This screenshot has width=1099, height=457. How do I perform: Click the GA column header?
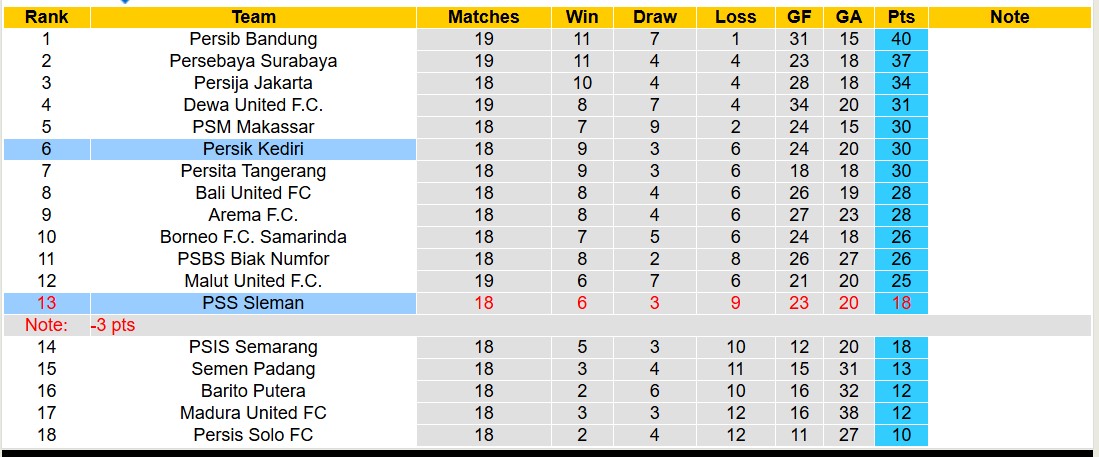tap(849, 17)
